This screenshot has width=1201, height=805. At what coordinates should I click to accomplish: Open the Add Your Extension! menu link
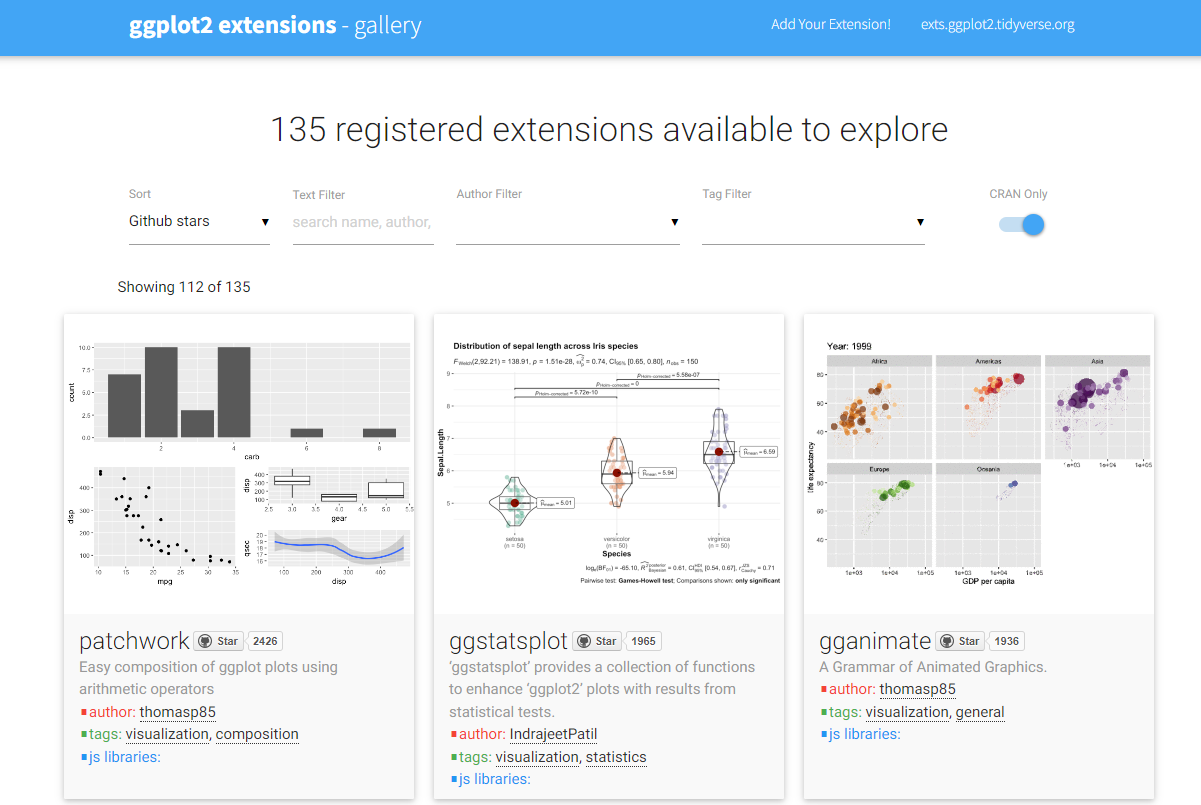pos(830,24)
